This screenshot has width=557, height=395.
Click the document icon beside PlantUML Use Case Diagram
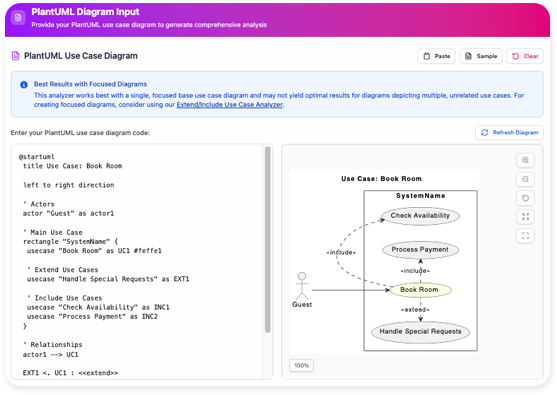point(15,56)
